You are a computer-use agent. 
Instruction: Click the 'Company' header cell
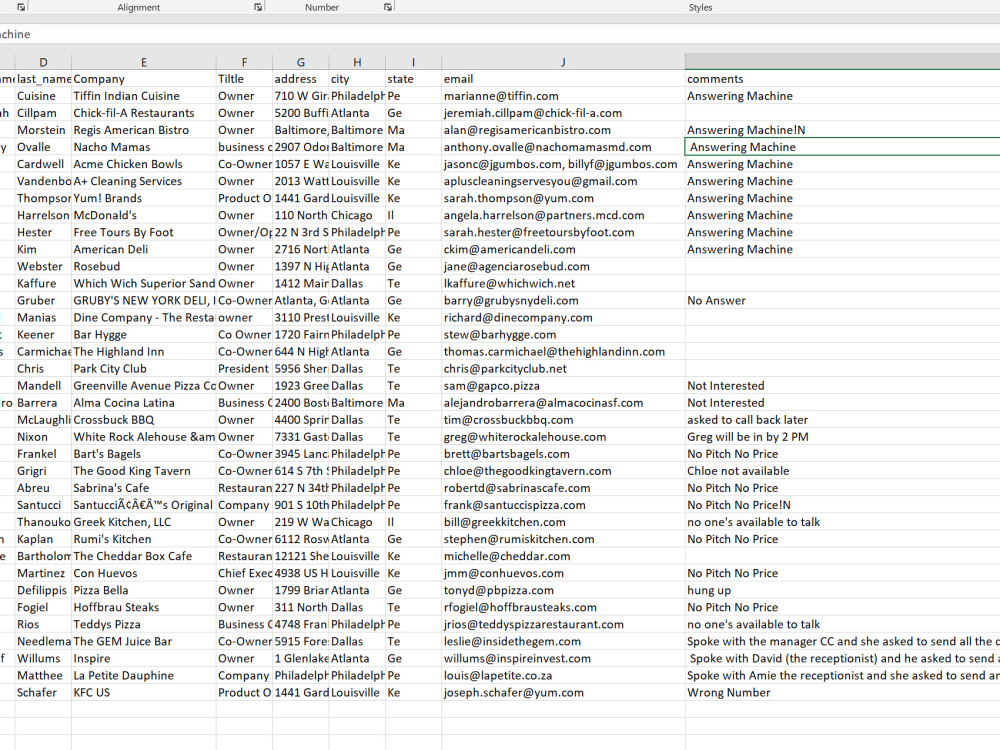click(144, 79)
